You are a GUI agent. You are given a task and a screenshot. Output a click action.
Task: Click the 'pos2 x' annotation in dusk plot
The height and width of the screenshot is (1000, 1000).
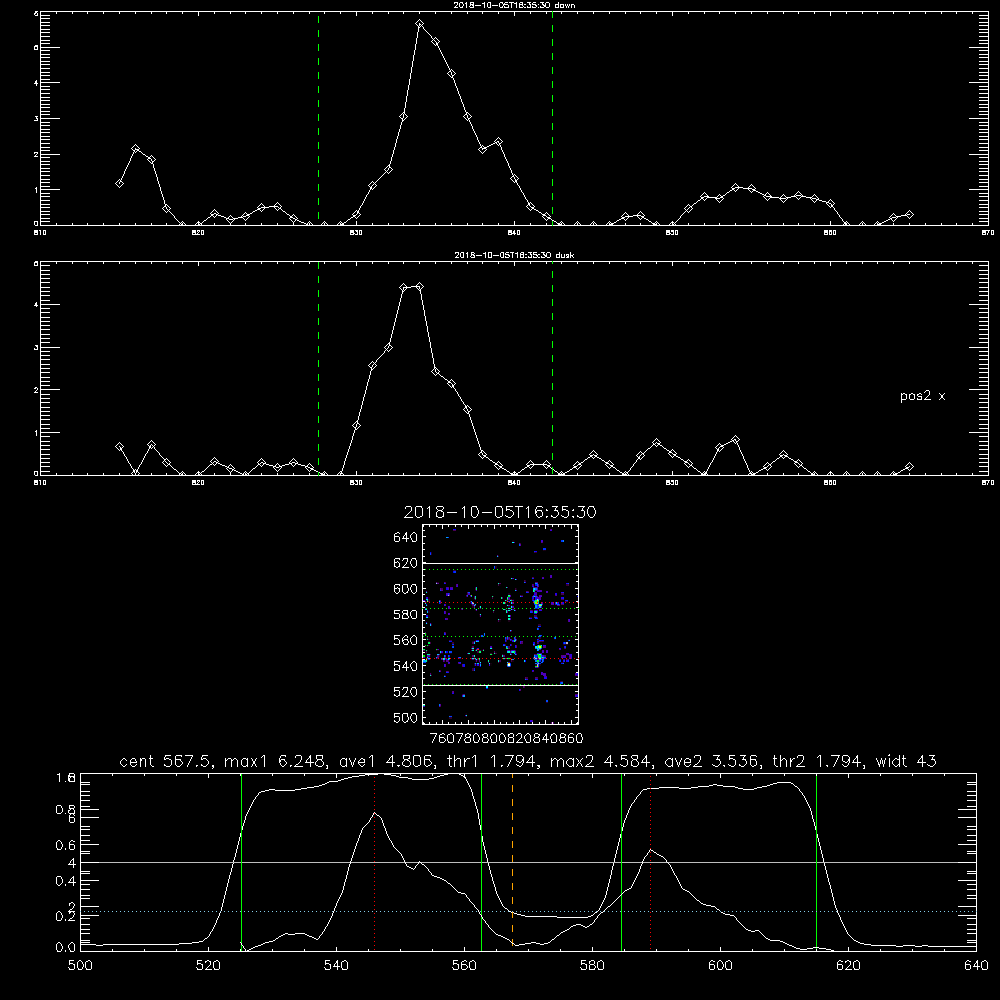(x=922, y=396)
